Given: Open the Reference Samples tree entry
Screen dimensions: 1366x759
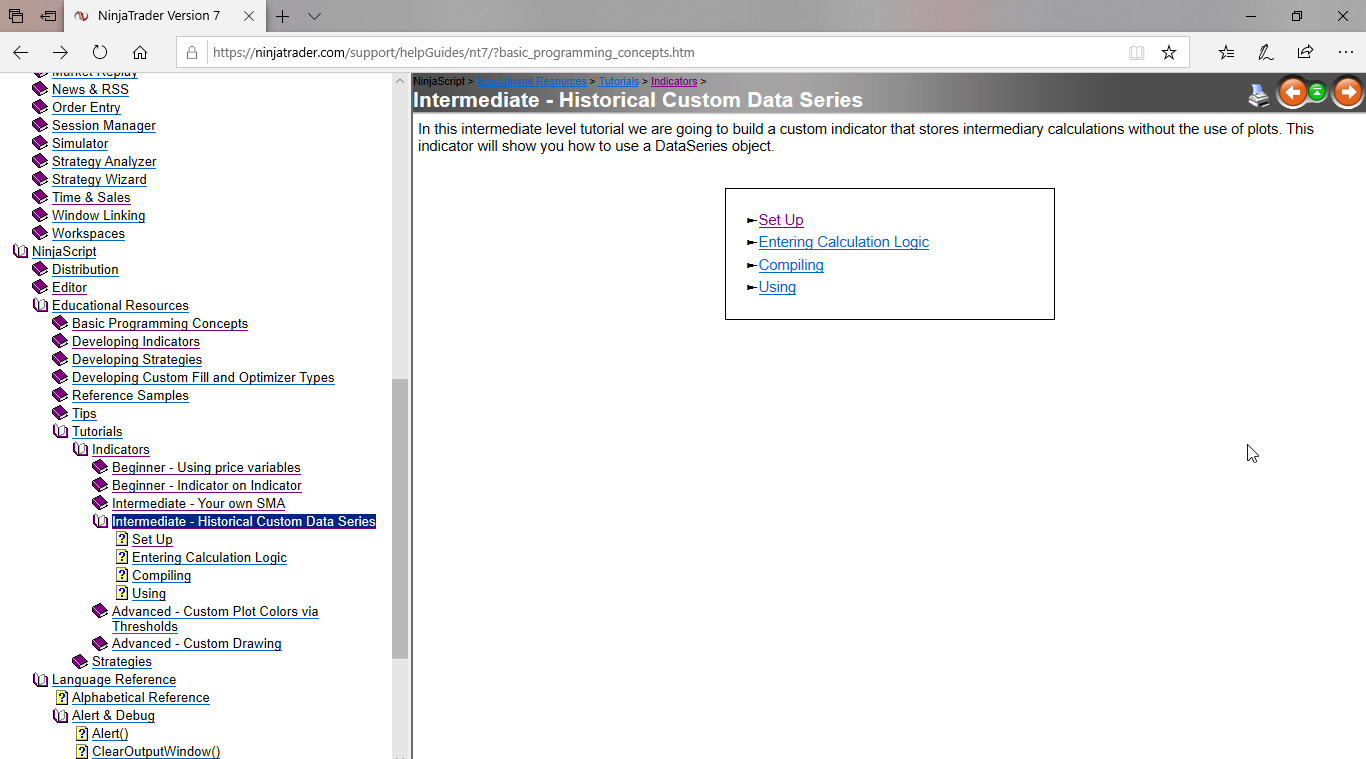Looking at the screenshot, I should click(x=130, y=395).
